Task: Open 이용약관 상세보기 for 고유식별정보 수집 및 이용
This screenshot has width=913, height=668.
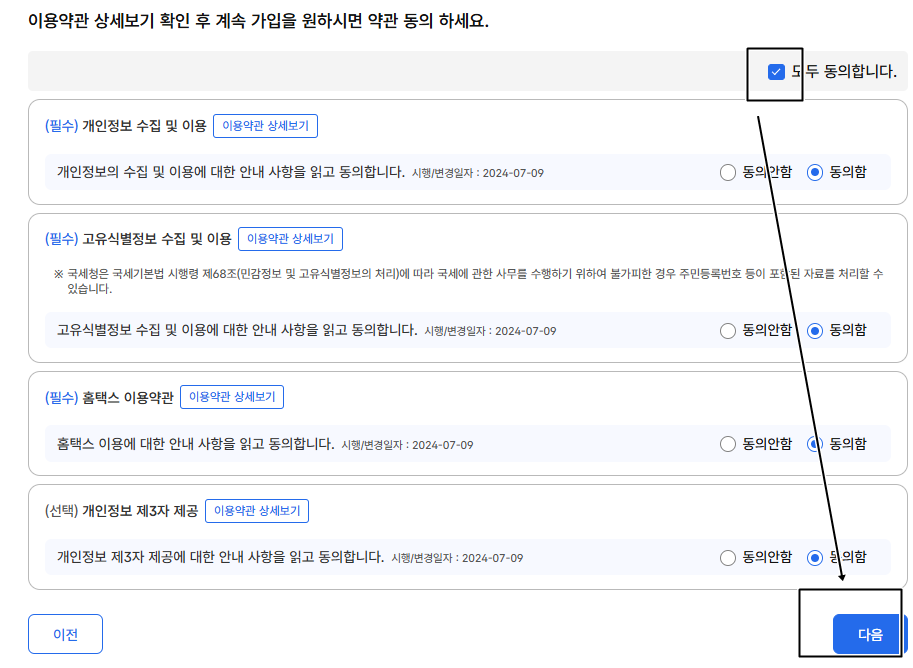Action: [x=292, y=238]
